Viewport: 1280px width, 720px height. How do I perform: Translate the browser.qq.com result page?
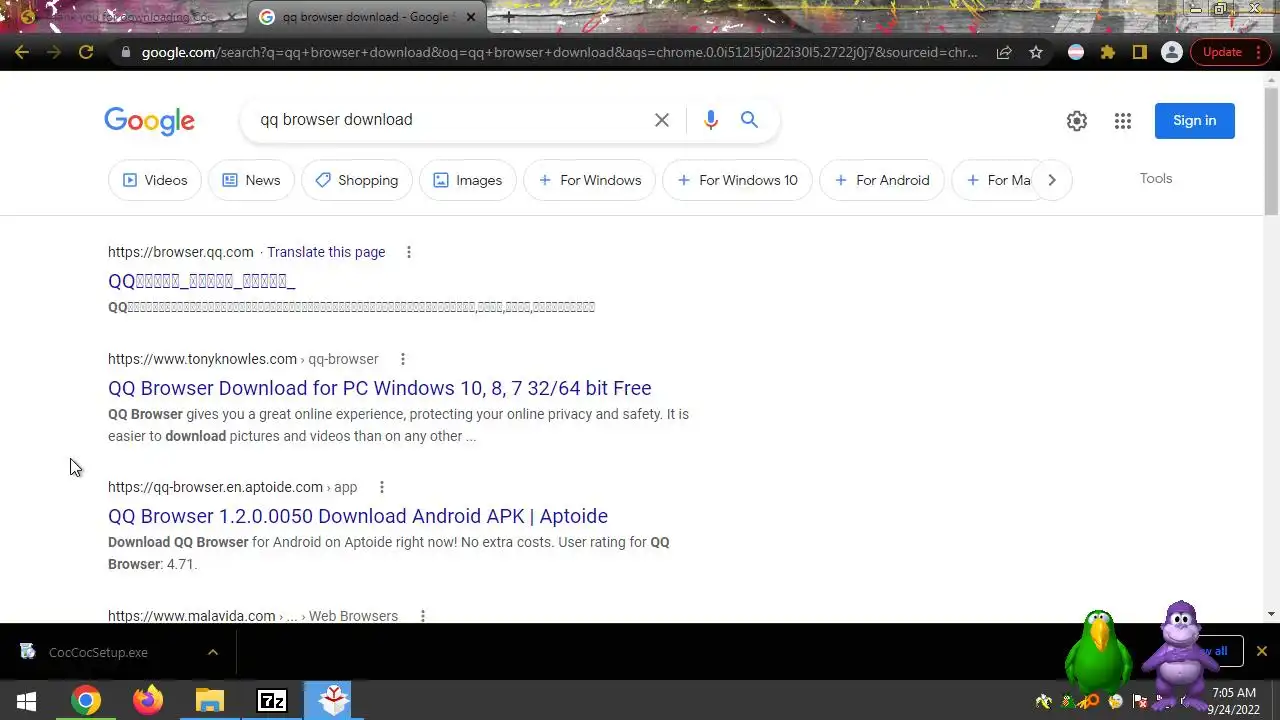(x=326, y=252)
